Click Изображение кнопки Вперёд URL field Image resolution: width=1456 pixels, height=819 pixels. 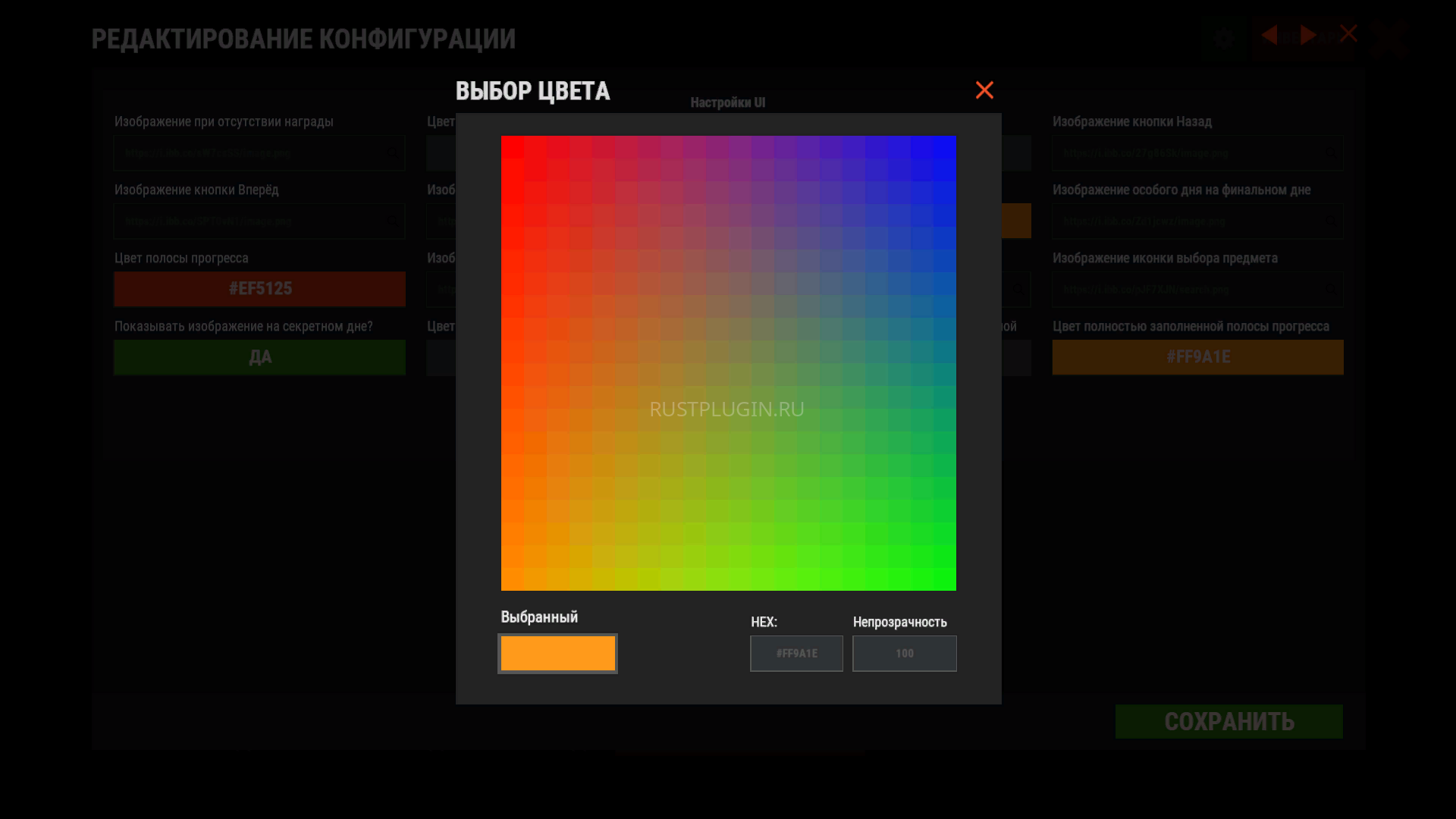tap(259, 221)
